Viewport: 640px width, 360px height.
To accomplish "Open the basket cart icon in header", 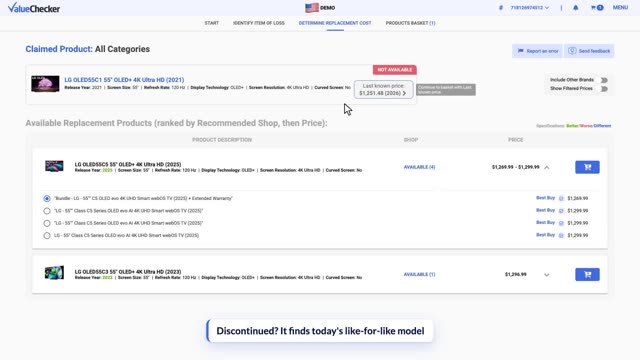I will 597,7.
